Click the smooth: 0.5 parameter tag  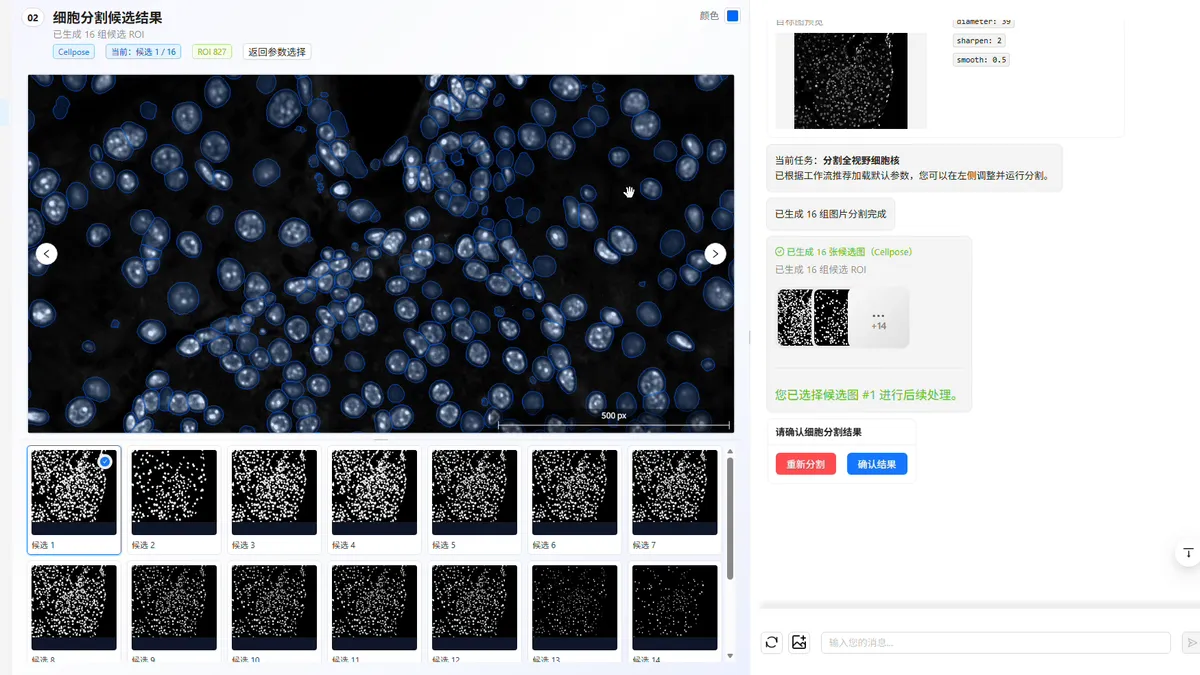pyautogui.click(x=982, y=60)
